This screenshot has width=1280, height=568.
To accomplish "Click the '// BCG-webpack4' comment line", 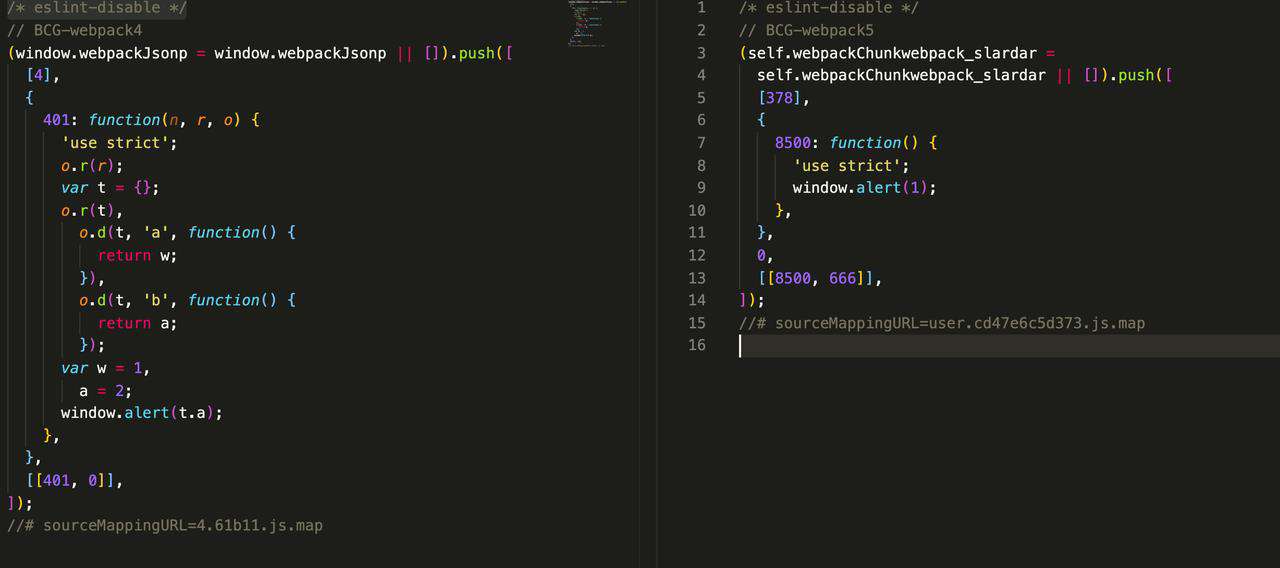I will pyautogui.click(x=74, y=30).
